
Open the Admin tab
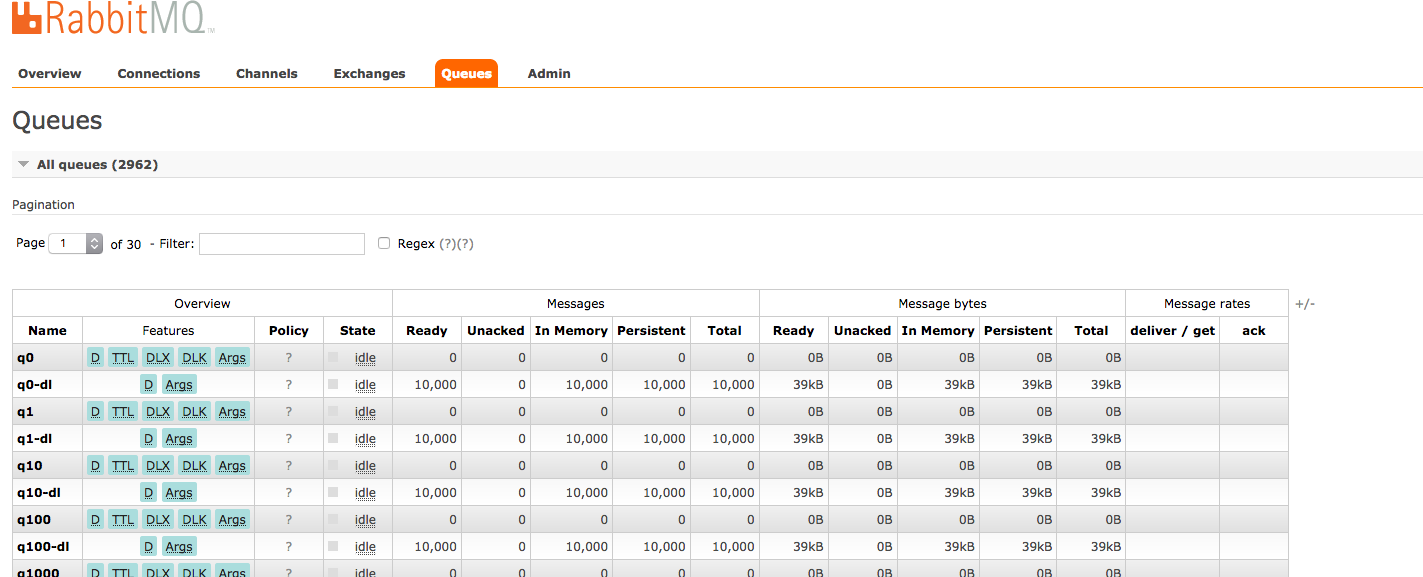pos(548,73)
